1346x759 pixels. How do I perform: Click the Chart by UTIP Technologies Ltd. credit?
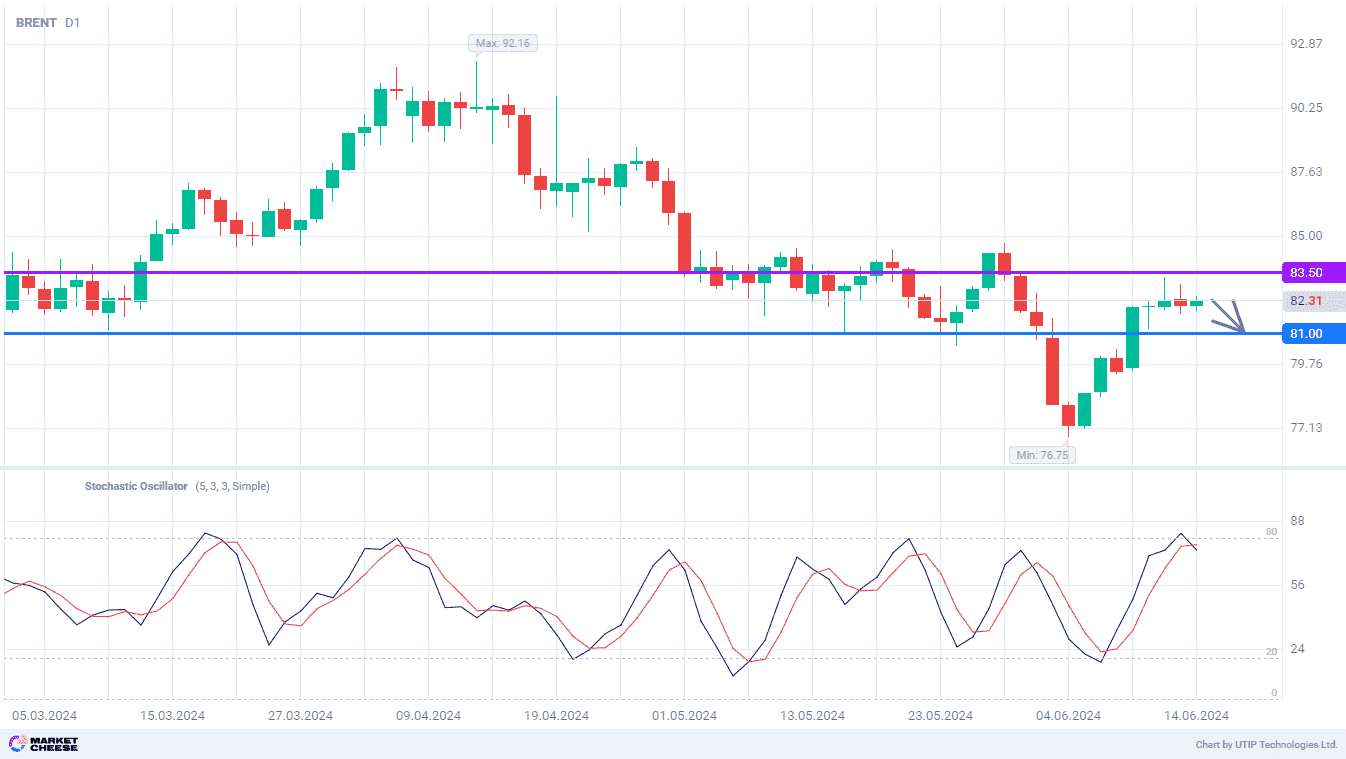click(x=1266, y=745)
